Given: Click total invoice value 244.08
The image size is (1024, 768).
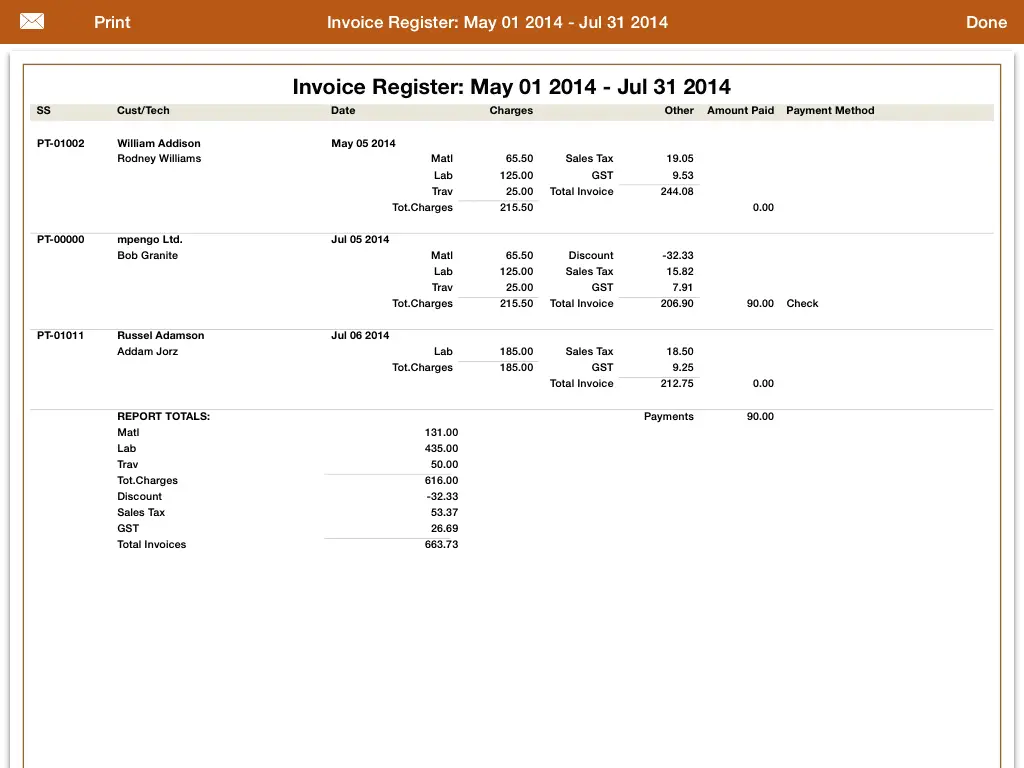Looking at the screenshot, I should (677, 191).
